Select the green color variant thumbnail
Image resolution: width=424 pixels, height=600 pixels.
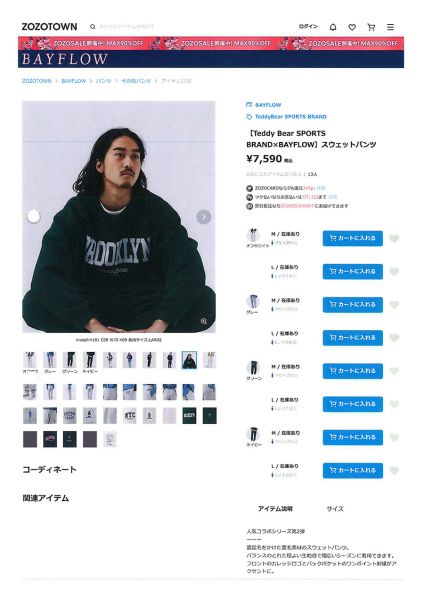[x=70, y=360]
